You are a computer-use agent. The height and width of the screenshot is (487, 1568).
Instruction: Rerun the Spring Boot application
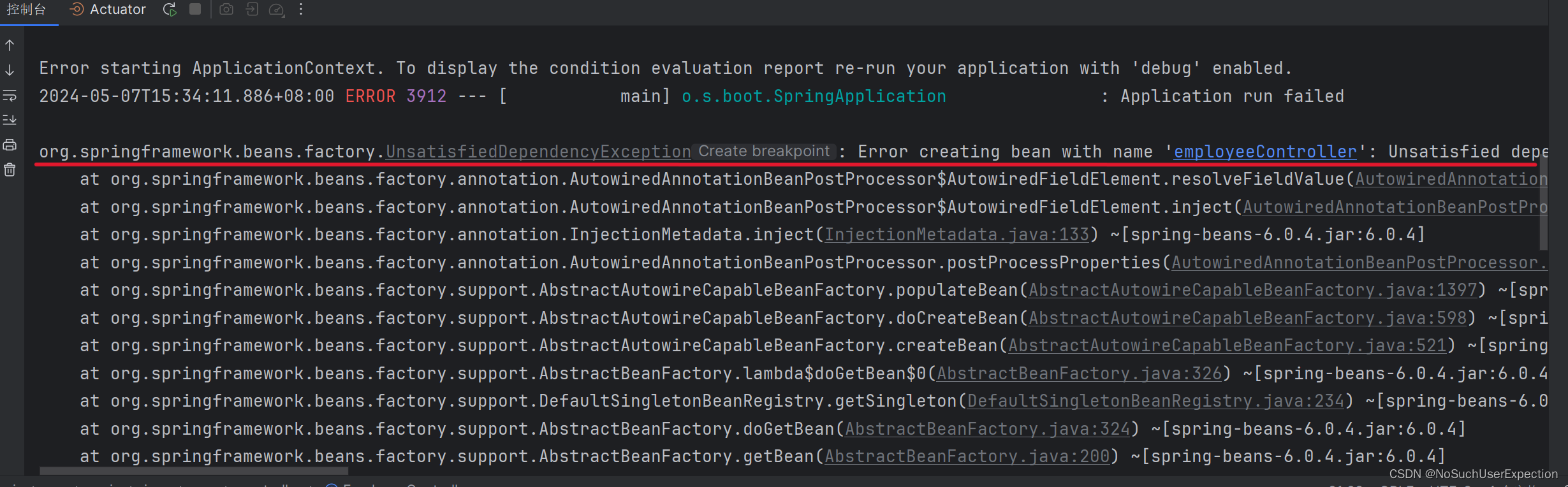[x=168, y=10]
